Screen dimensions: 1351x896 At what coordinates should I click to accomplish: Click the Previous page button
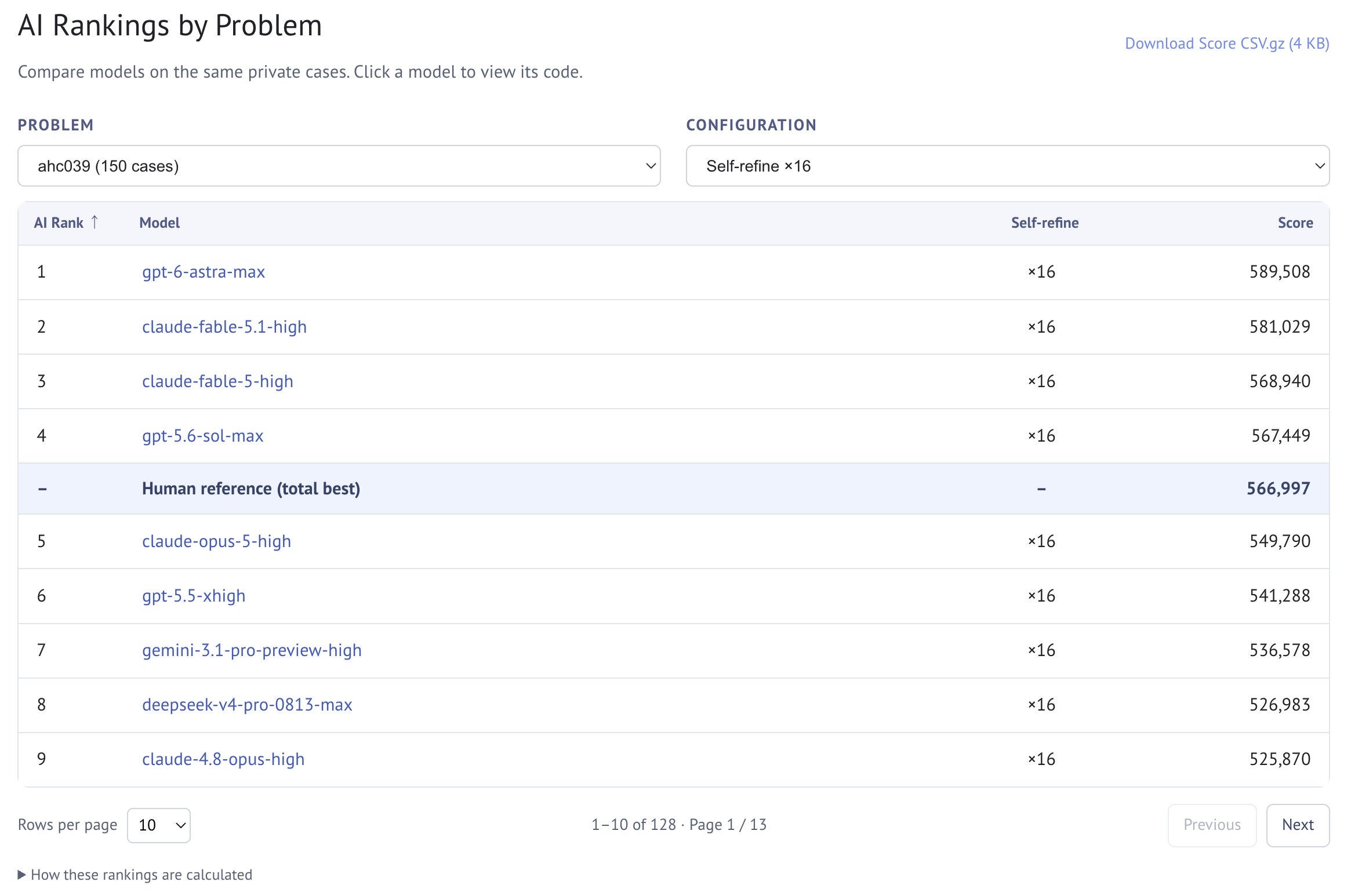[x=1212, y=825]
